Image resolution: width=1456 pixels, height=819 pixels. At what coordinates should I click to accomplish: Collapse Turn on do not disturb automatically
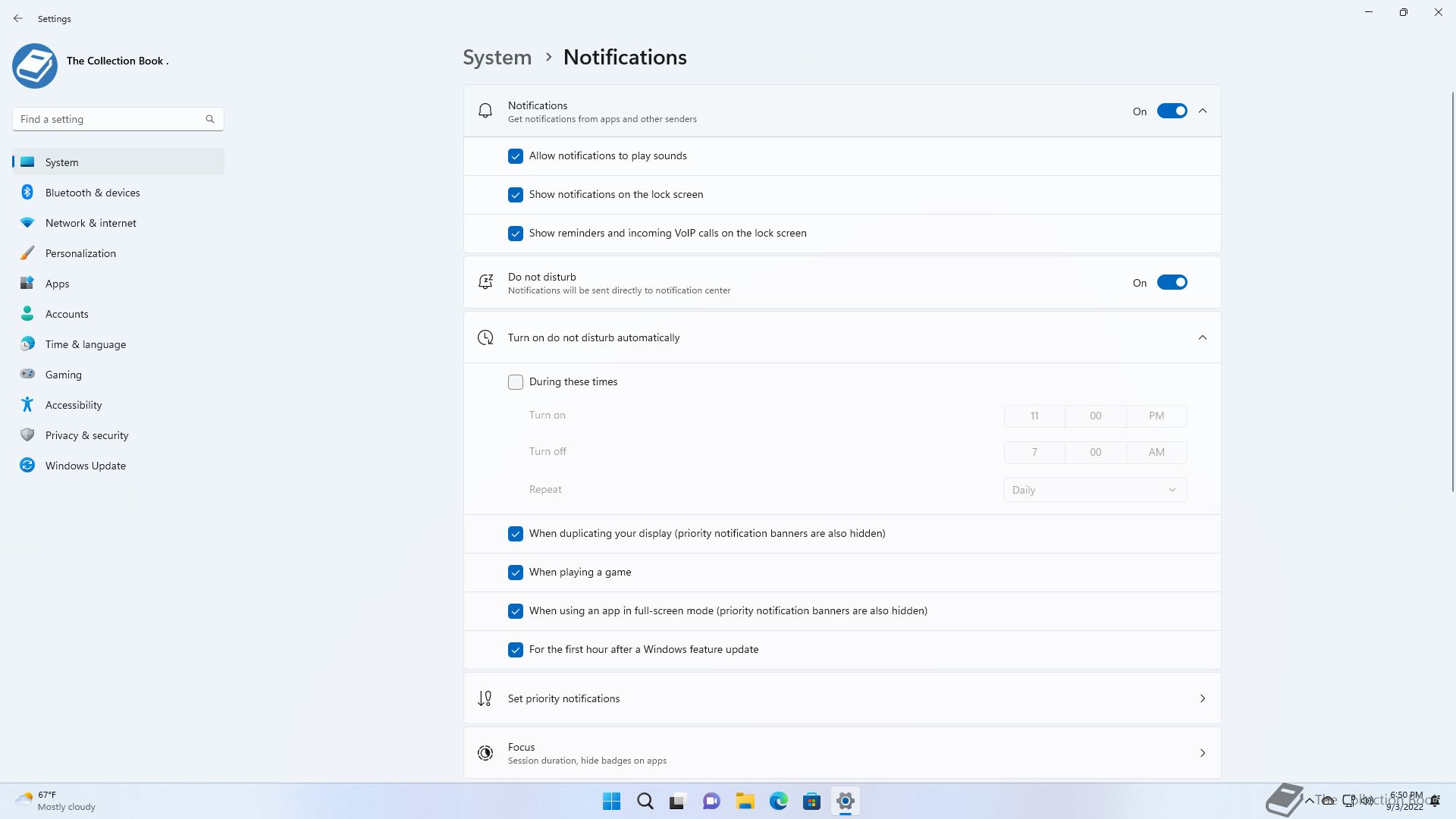[x=1203, y=337]
